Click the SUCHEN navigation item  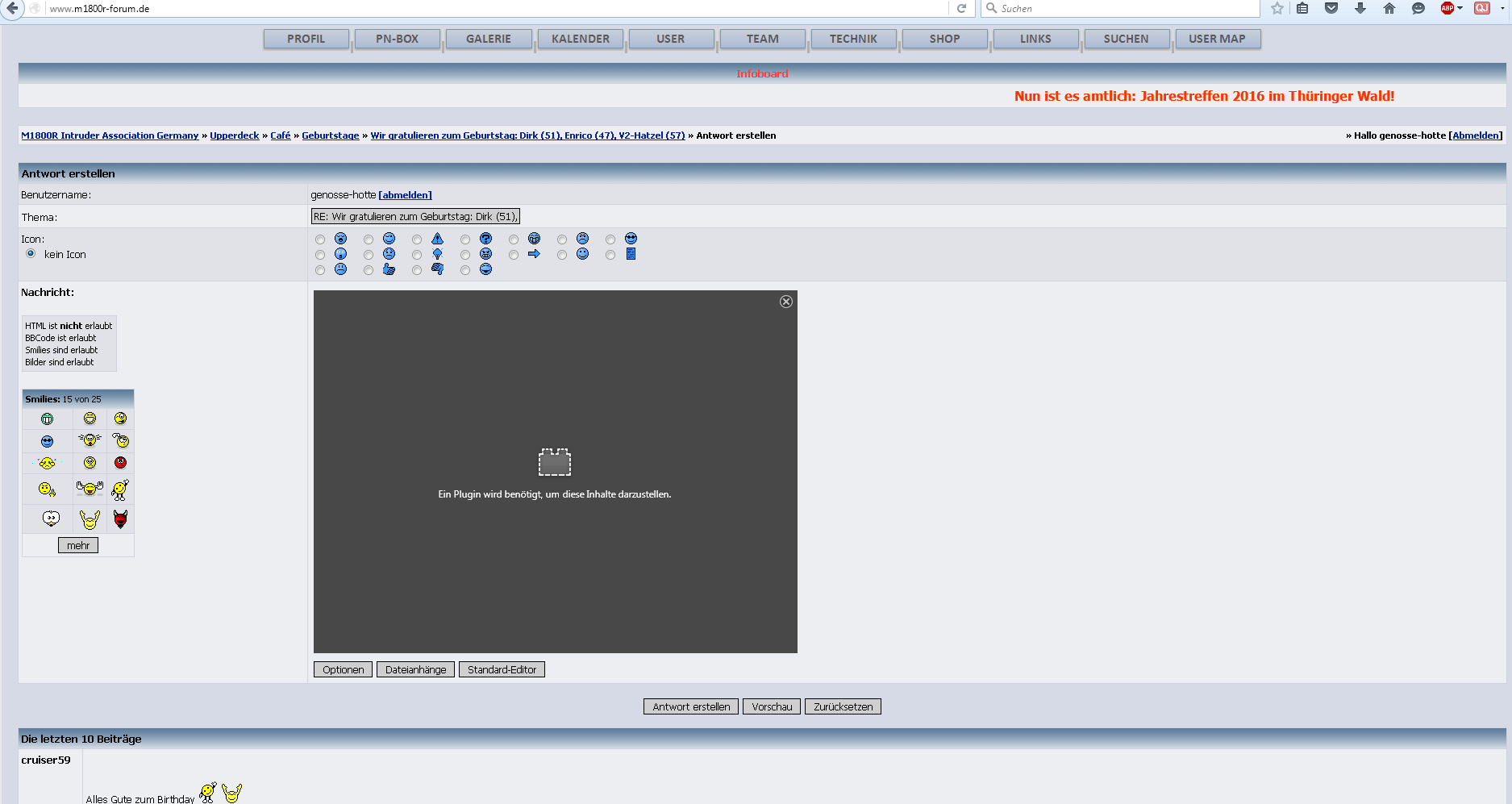point(1127,39)
